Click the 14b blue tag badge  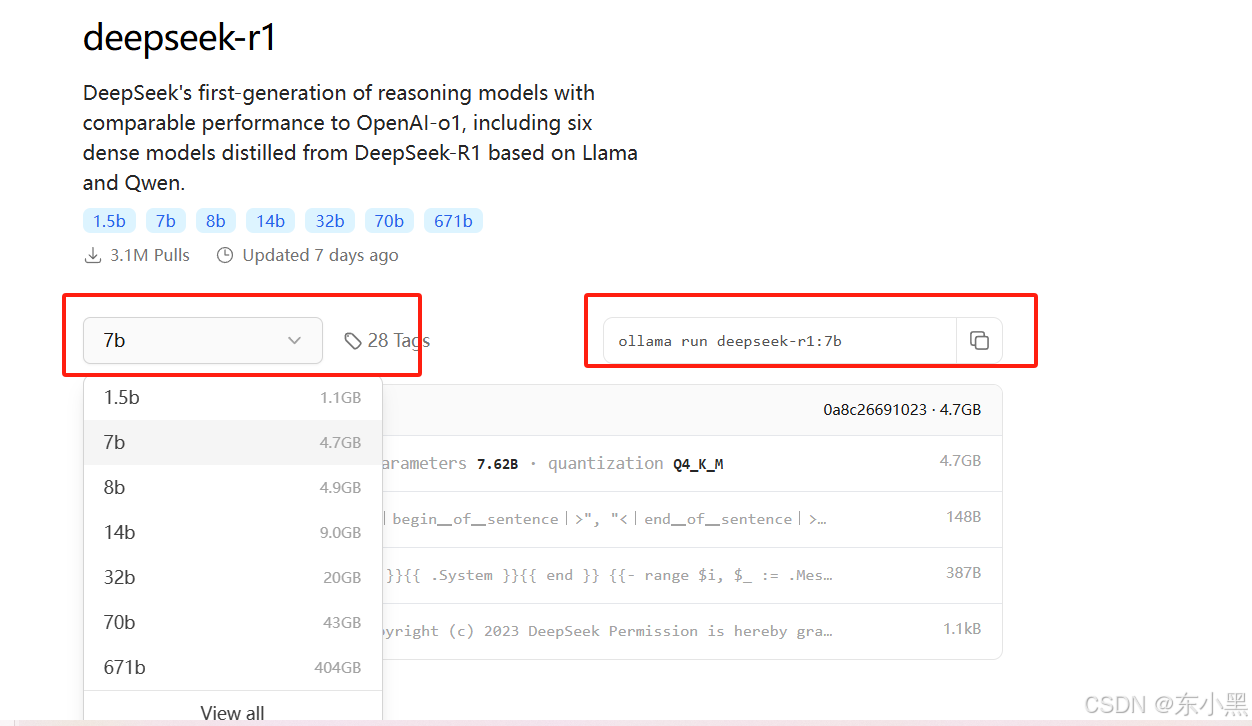coord(270,221)
